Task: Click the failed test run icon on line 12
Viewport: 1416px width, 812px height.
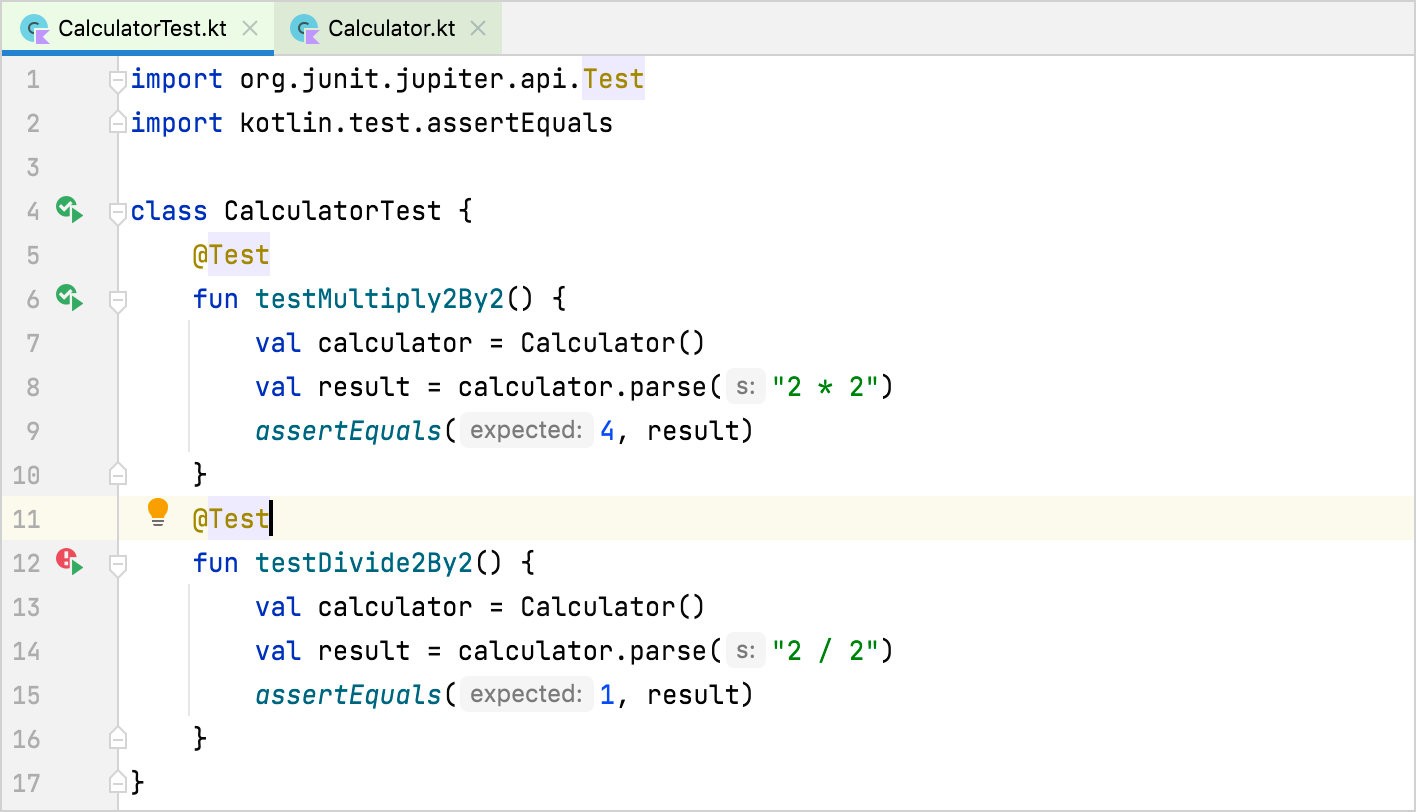Action: tap(69, 562)
